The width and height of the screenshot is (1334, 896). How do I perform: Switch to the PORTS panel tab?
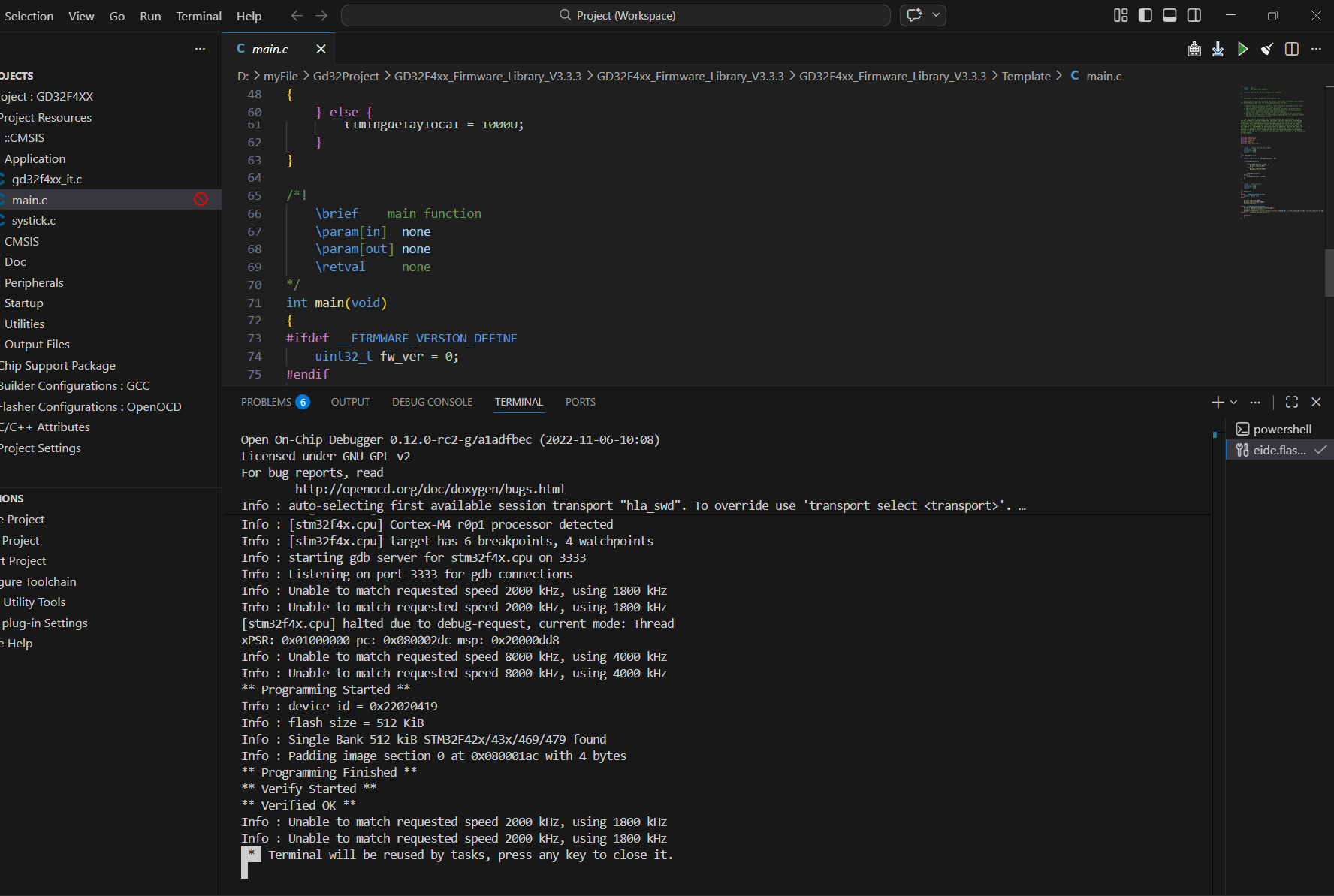pyautogui.click(x=580, y=402)
